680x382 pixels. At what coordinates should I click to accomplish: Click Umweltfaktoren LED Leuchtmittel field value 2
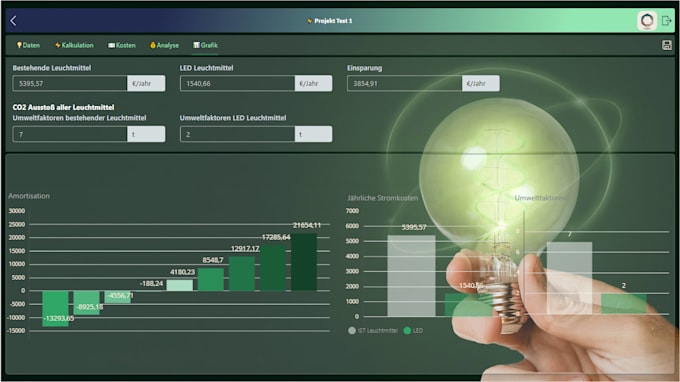tap(237, 134)
